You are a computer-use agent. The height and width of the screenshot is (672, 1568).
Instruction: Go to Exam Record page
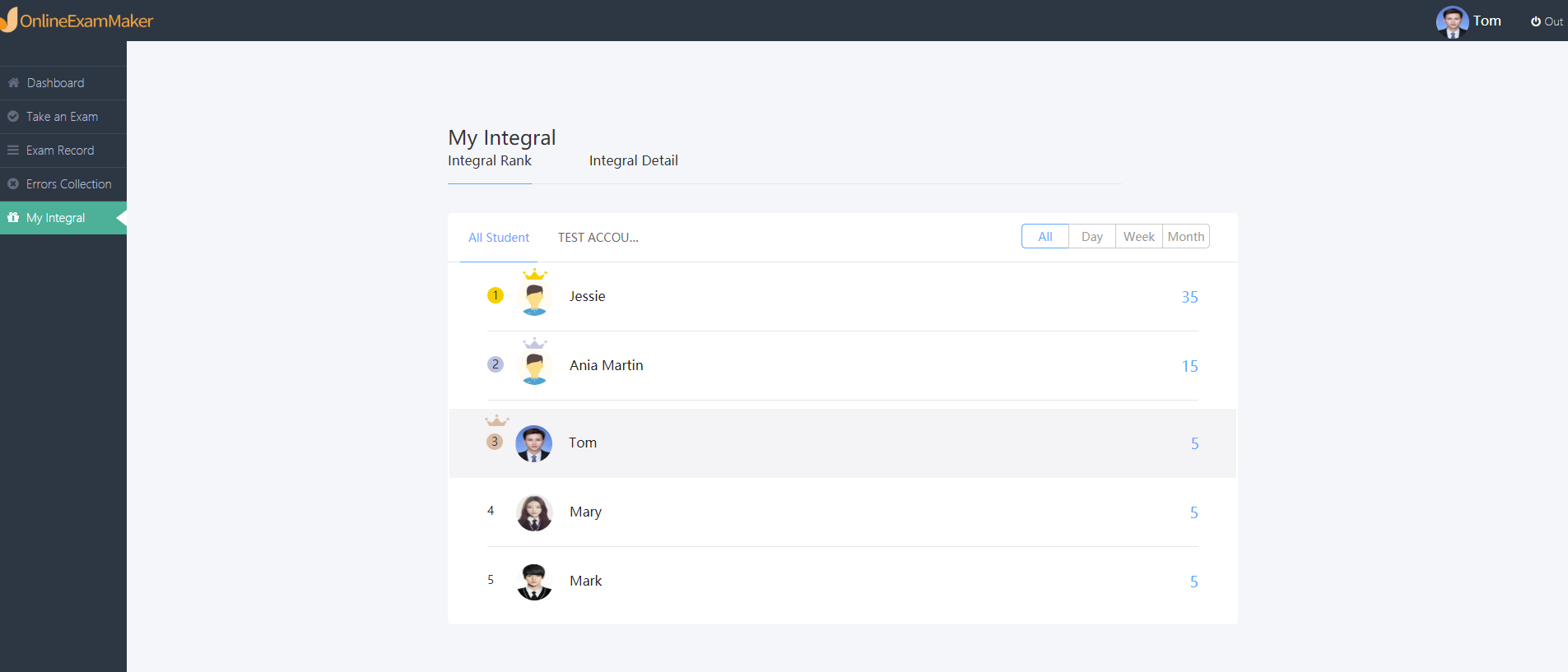pos(63,151)
